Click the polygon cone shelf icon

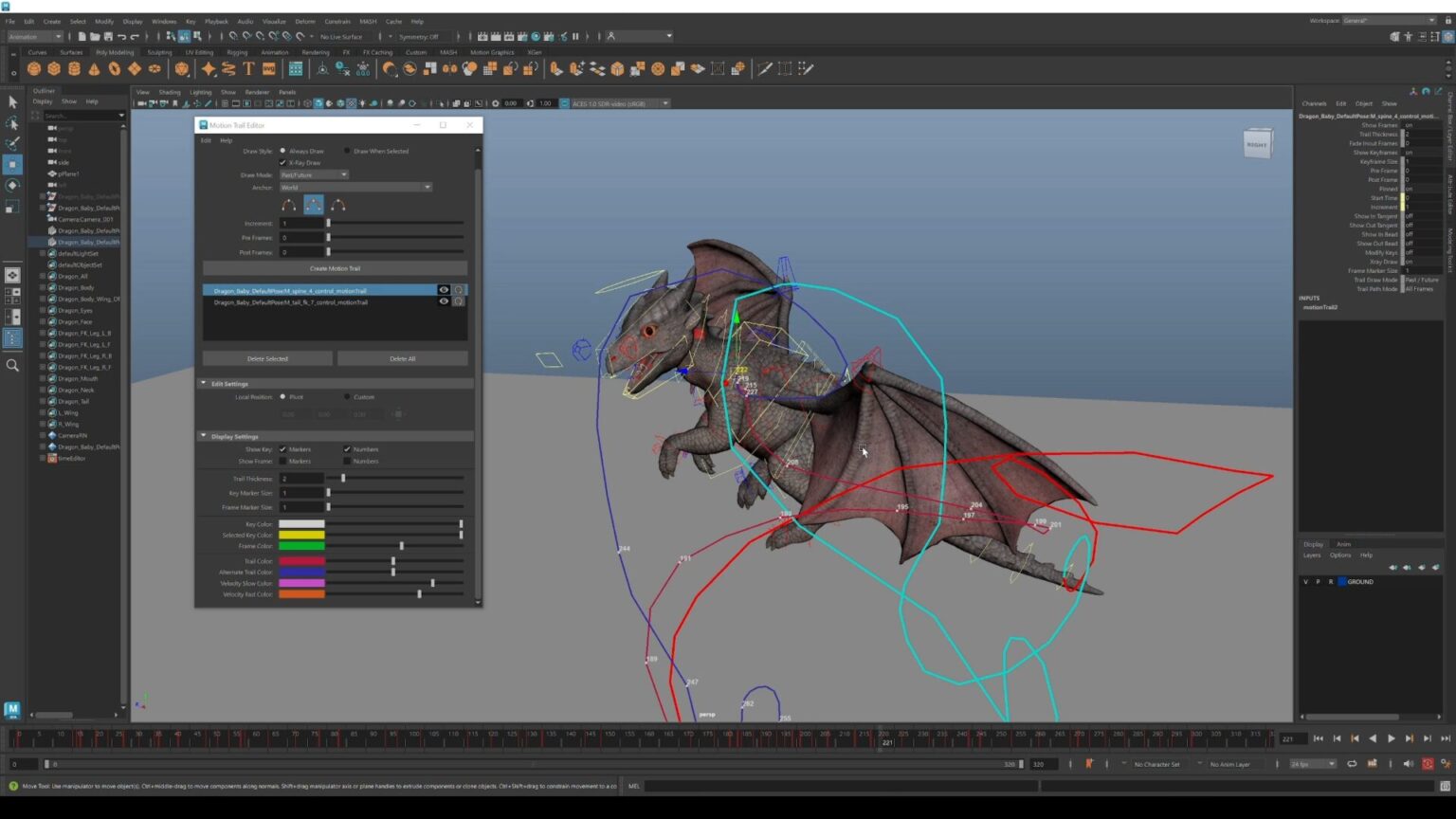point(94,69)
